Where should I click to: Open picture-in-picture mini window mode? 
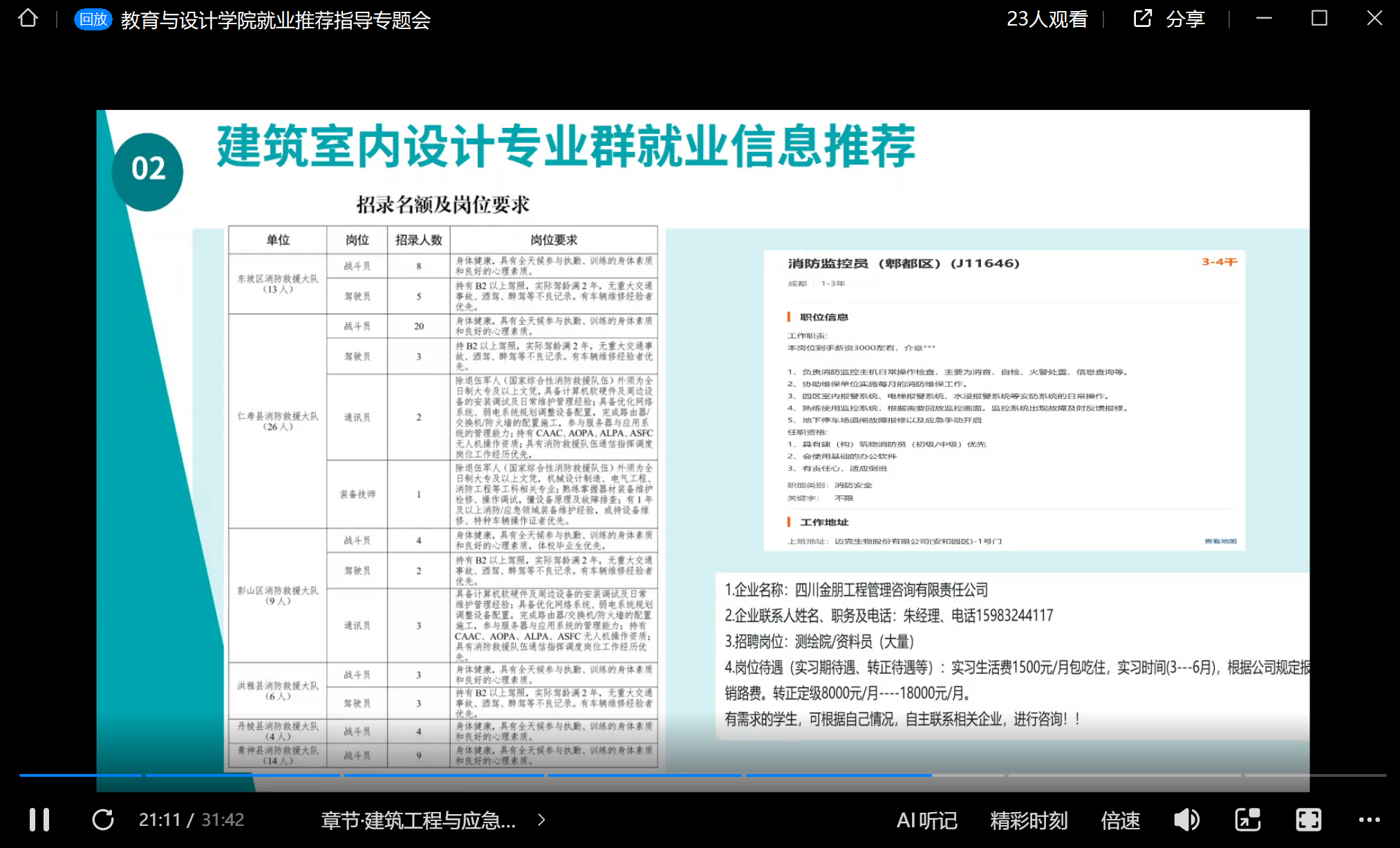click(x=1247, y=820)
